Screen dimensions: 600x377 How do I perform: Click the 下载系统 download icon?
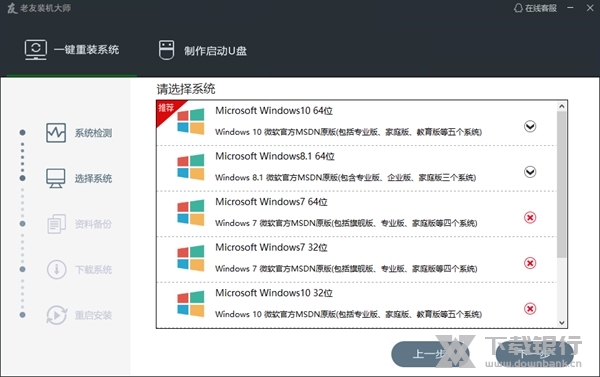(x=57, y=269)
